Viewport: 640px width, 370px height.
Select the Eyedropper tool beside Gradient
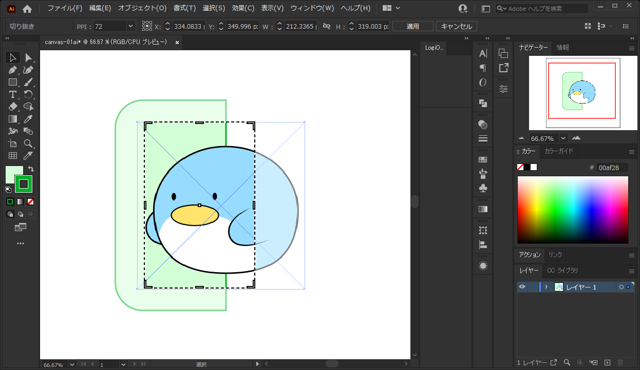pos(28,119)
